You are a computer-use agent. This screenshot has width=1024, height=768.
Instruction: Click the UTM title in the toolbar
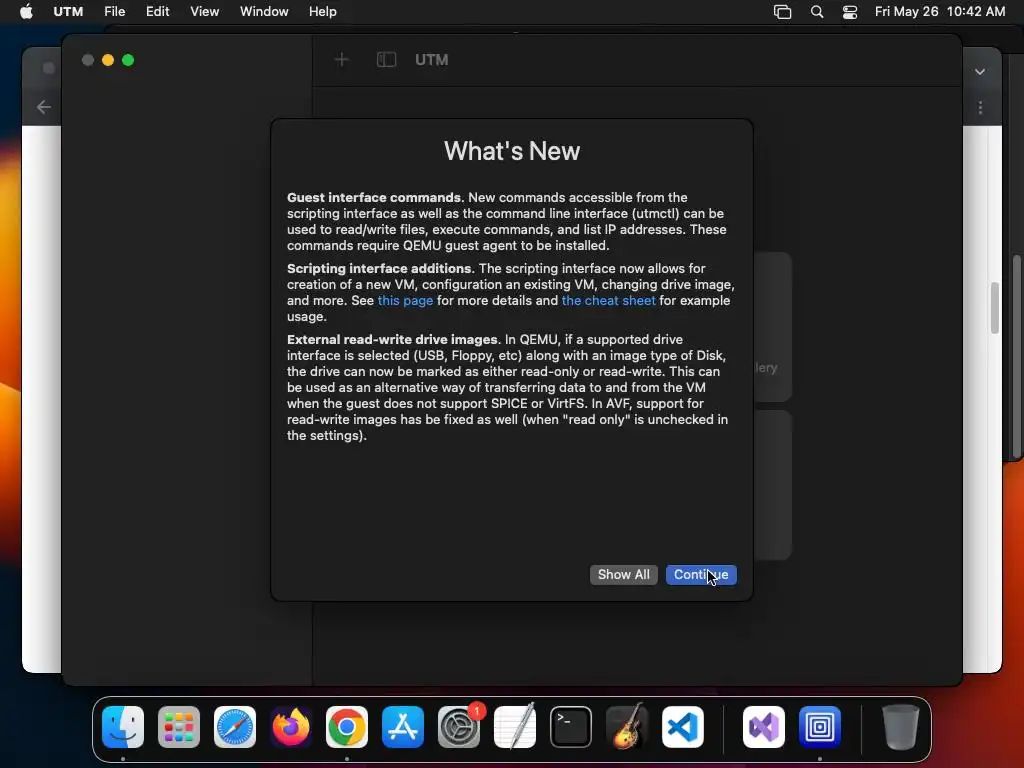coord(432,60)
